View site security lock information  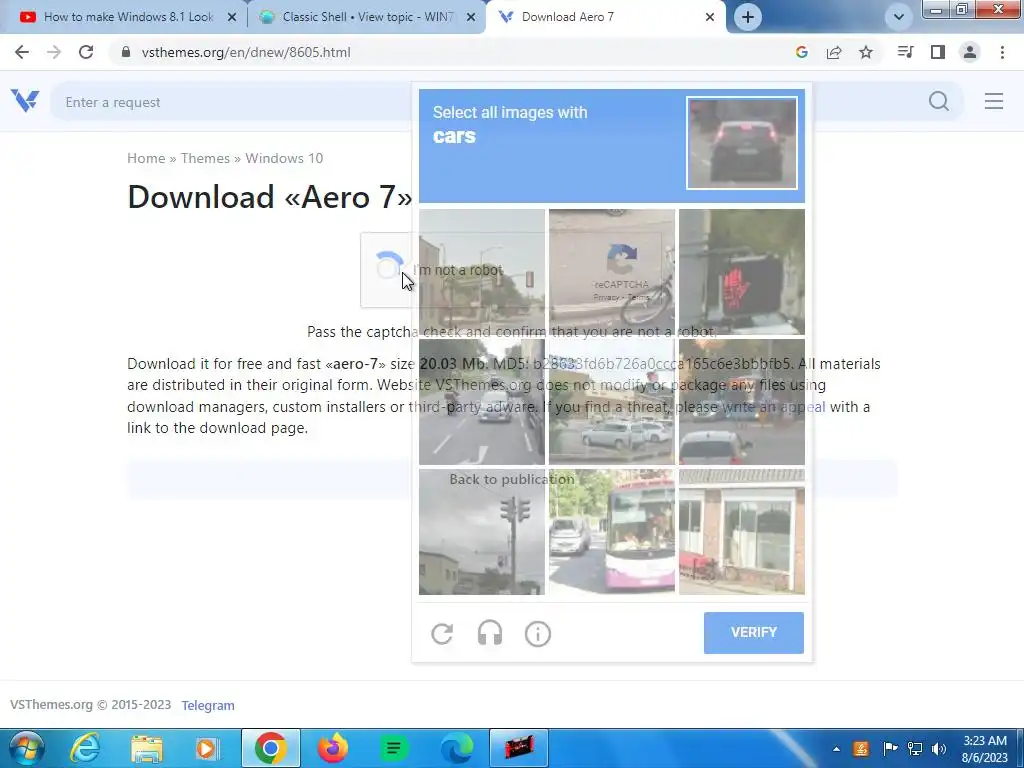[x=125, y=52]
